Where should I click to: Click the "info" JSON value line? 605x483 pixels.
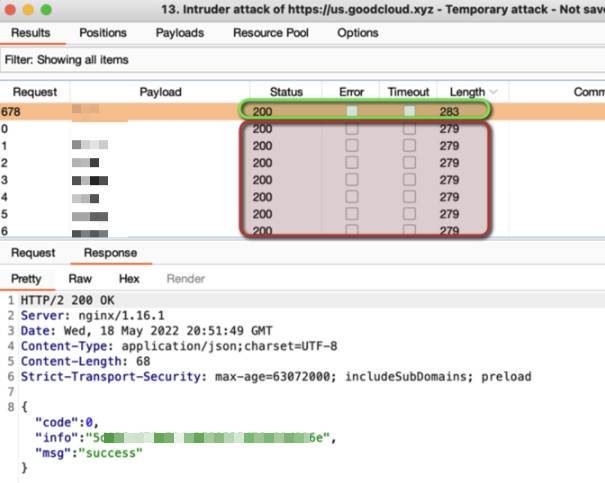coord(186,437)
